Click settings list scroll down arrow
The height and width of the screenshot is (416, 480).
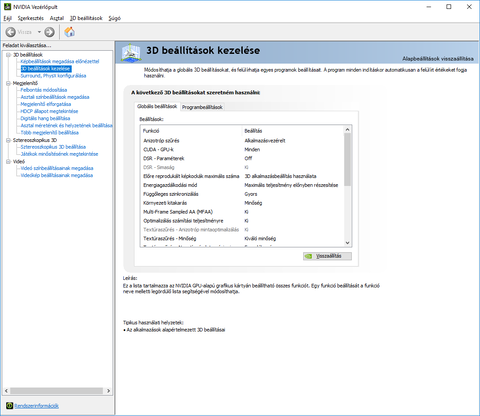tap(347, 243)
